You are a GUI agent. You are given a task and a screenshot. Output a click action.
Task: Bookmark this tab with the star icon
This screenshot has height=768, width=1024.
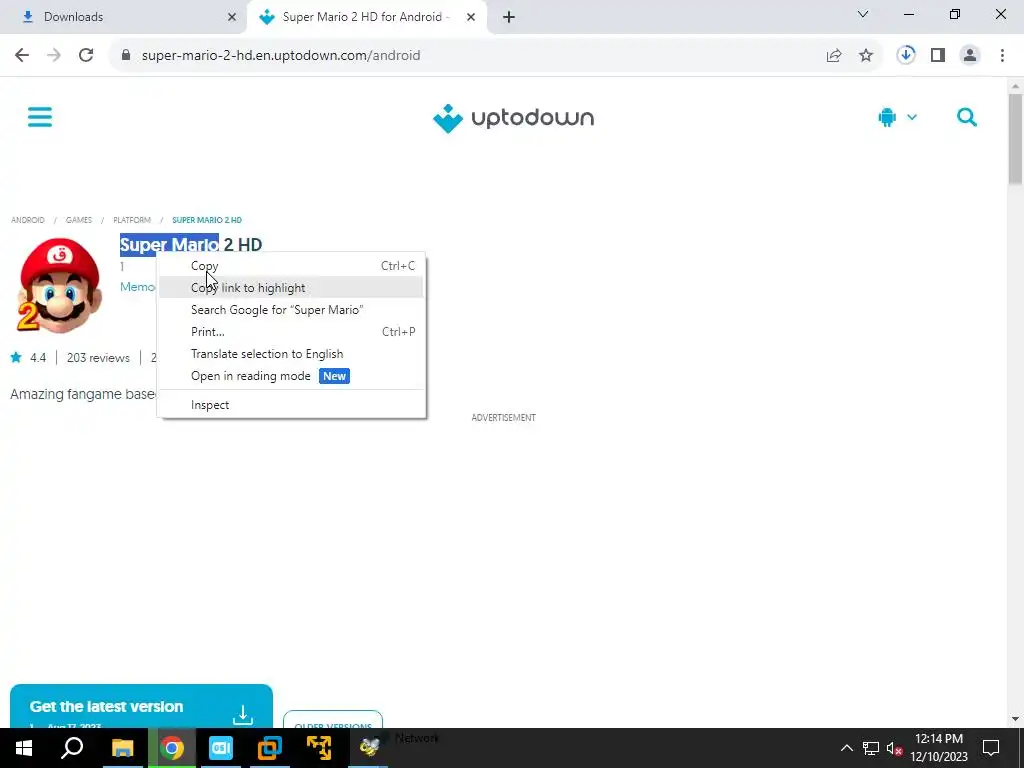(866, 56)
